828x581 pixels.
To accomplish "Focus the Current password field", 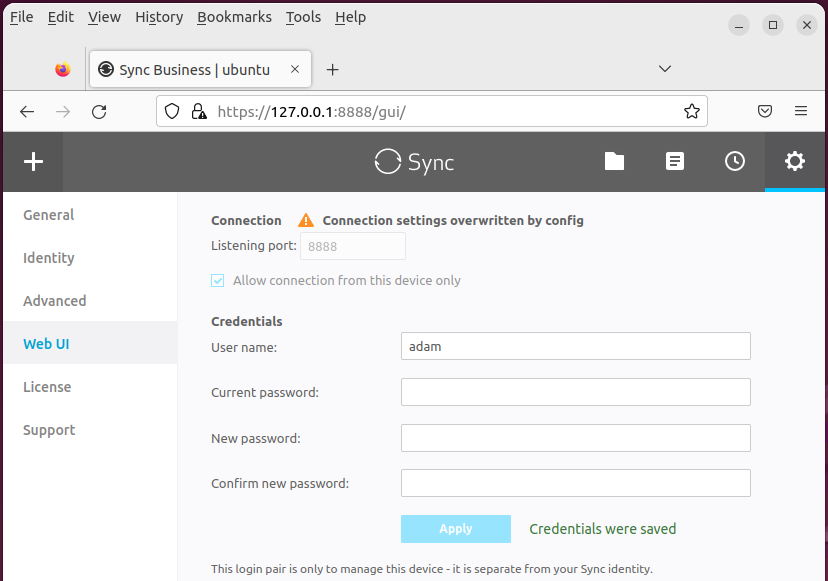I will (576, 392).
